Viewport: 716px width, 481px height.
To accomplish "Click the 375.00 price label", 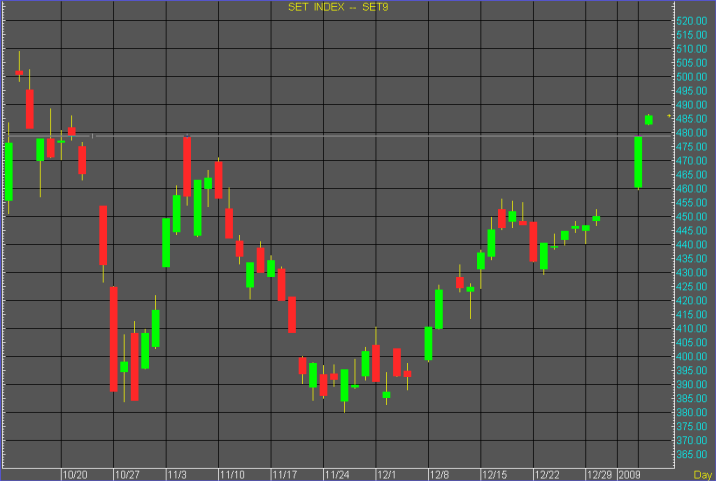I will 692,426.
